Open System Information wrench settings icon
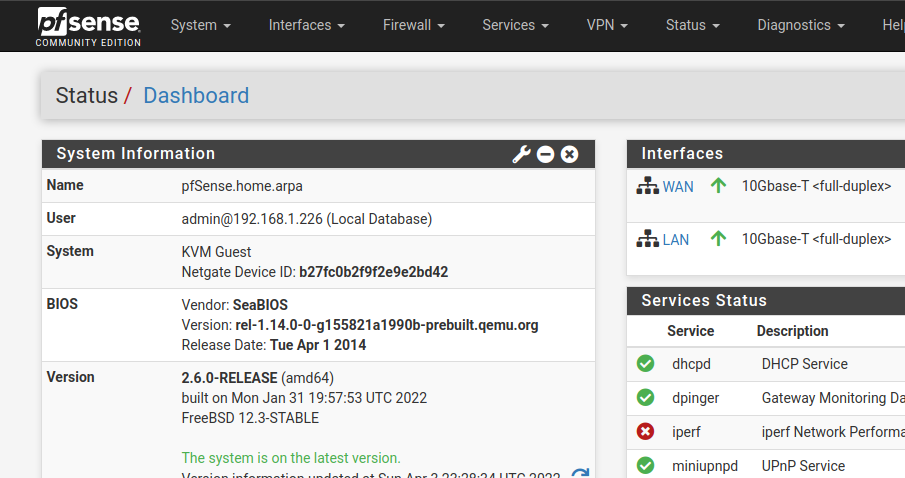 [x=521, y=154]
